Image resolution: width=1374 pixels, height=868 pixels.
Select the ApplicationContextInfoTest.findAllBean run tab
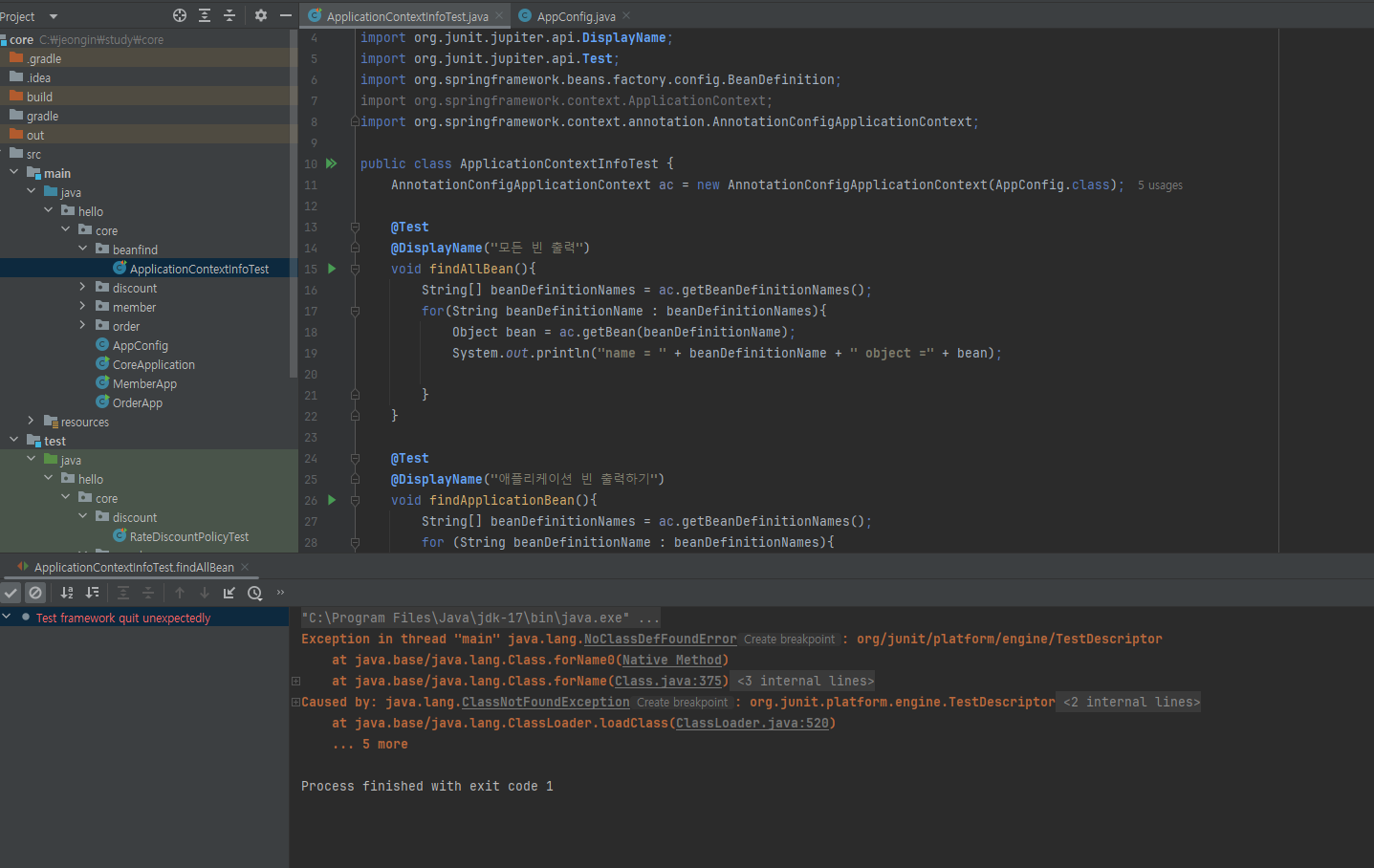point(134,567)
